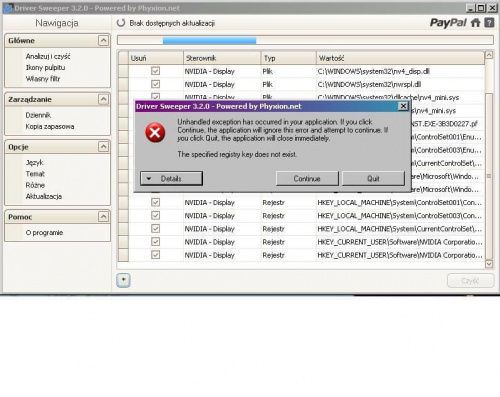500x397 pixels.
Task: Click the list scrollbar up arrow
Action: [489, 55]
